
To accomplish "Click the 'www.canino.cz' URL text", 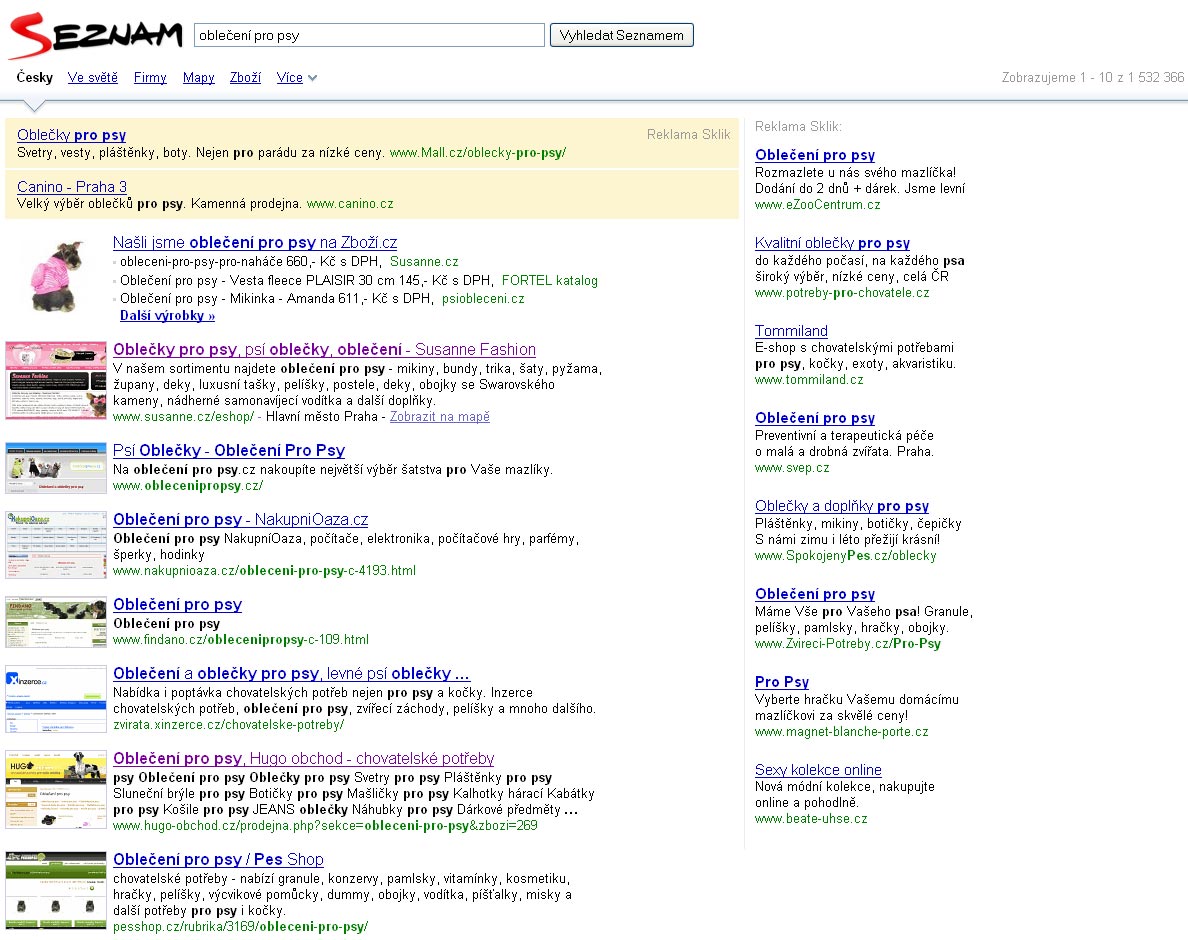I will tap(350, 204).
